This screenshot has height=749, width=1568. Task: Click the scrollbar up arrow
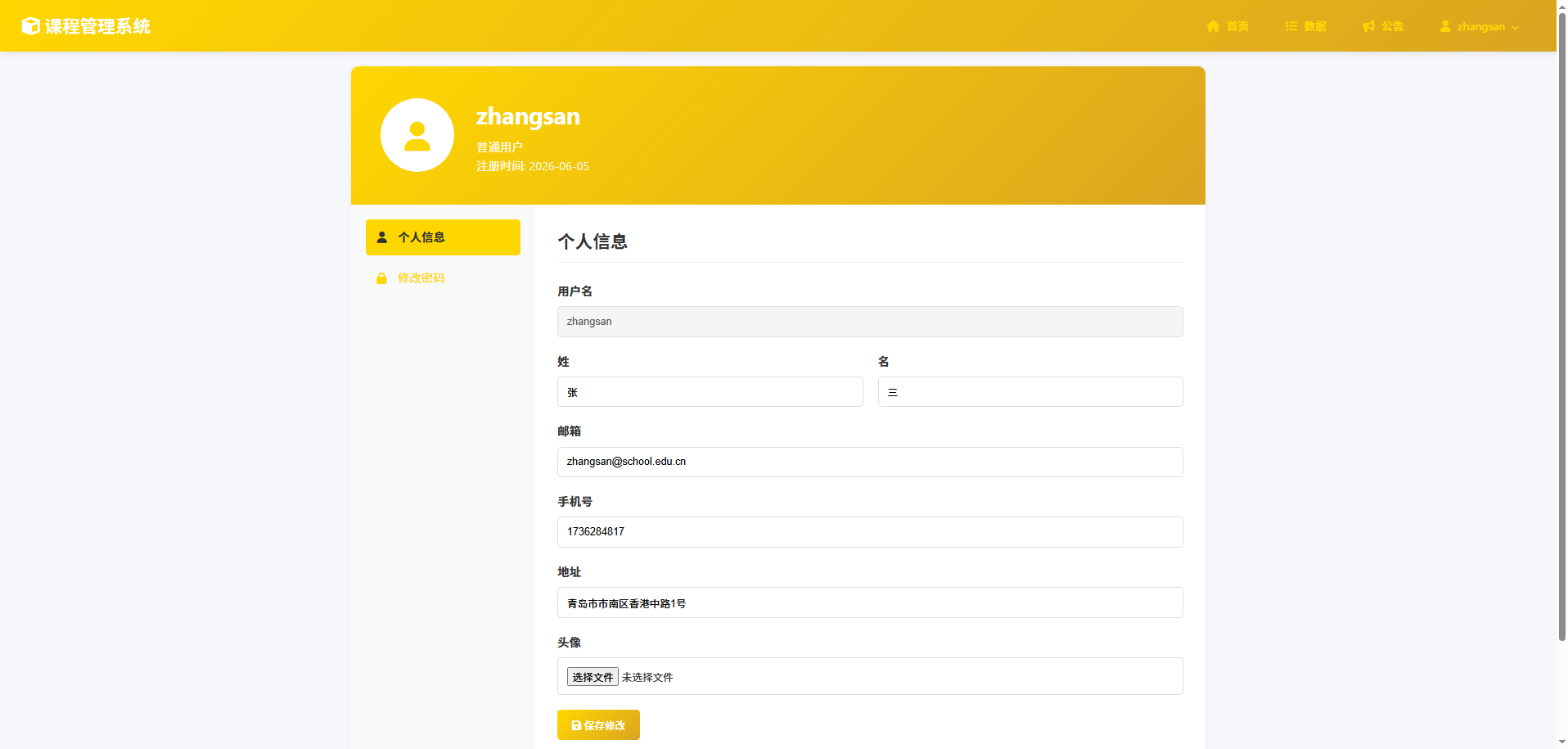click(1561, 6)
